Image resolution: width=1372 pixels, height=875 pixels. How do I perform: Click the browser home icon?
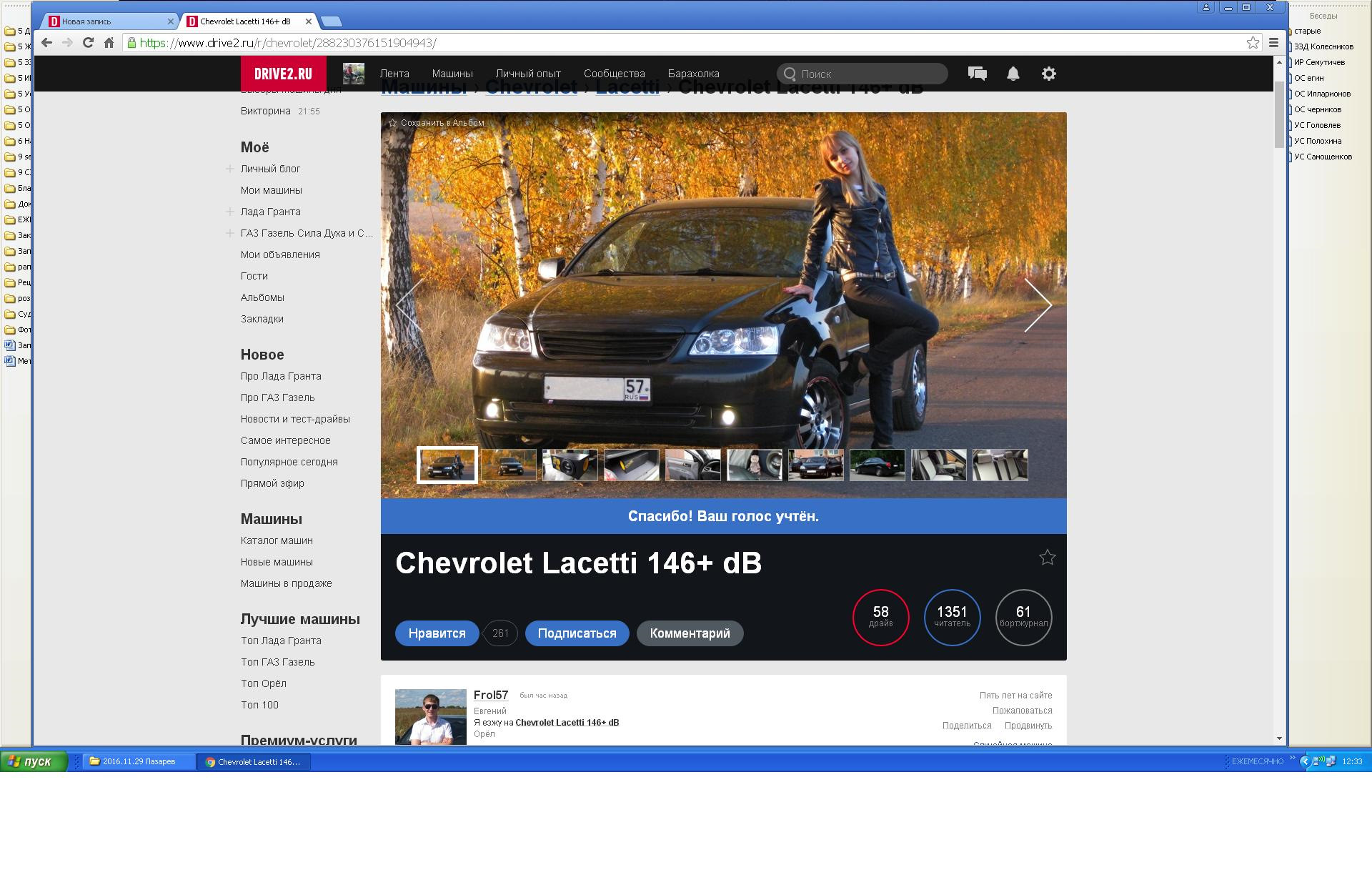(x=109, y=42)
